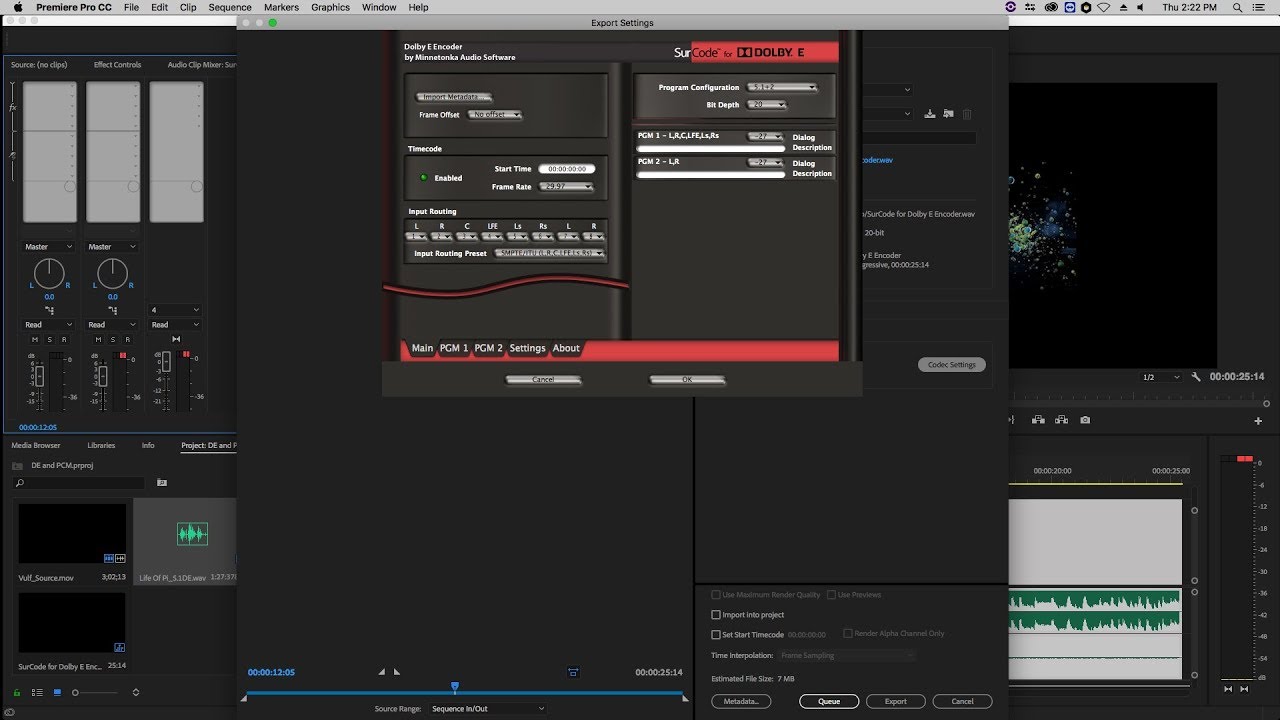Open PGM 2 dialog level -27 dropdown
This screenshot has width=1280, height=720.
[x=766, y=162]
